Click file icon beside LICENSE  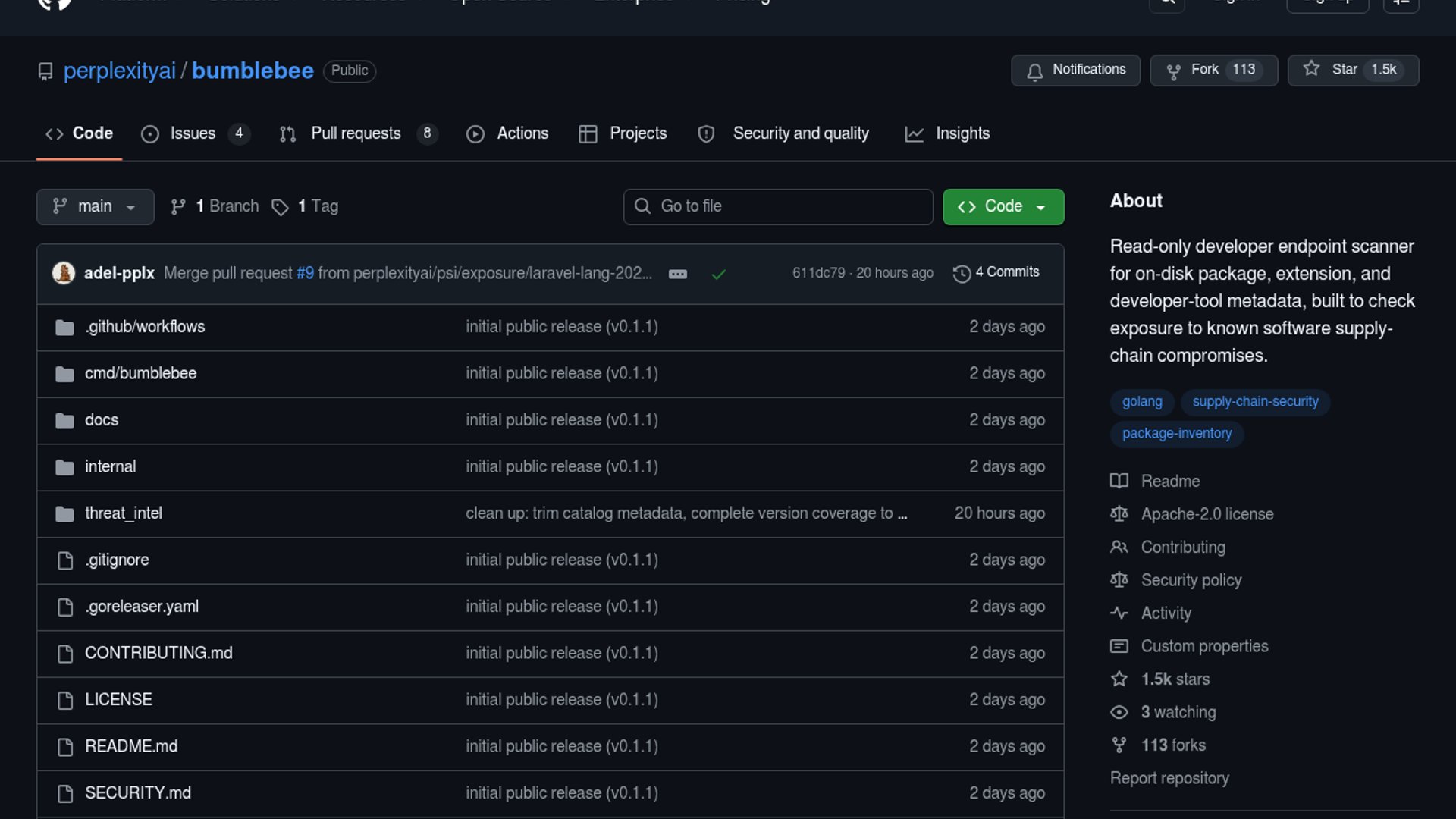[65, 700]
